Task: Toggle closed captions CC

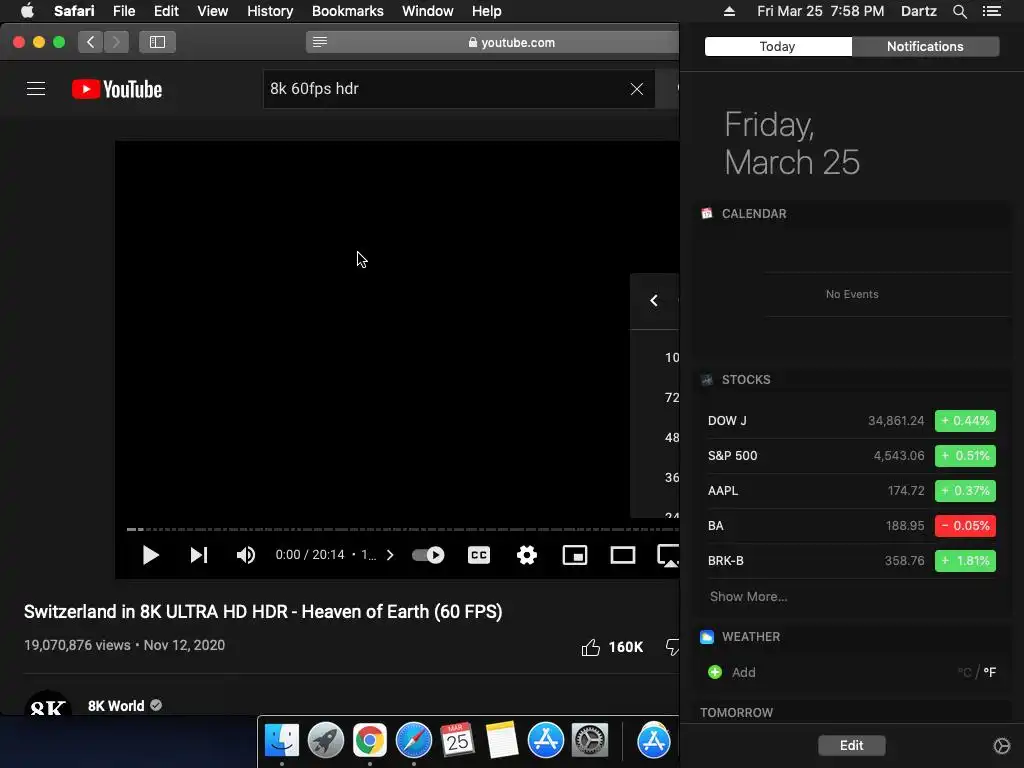Action: pos(479,555)
